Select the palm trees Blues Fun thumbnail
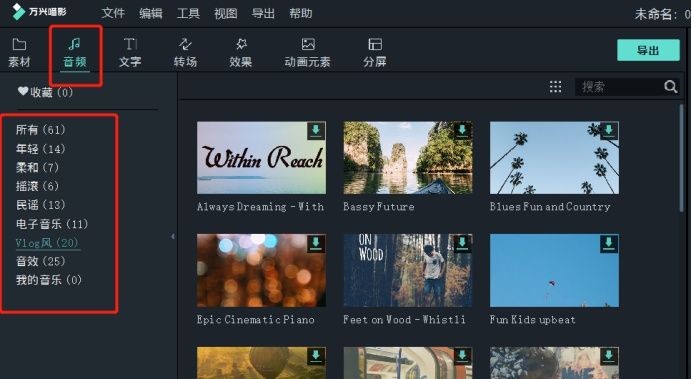 tap(554, 158)
